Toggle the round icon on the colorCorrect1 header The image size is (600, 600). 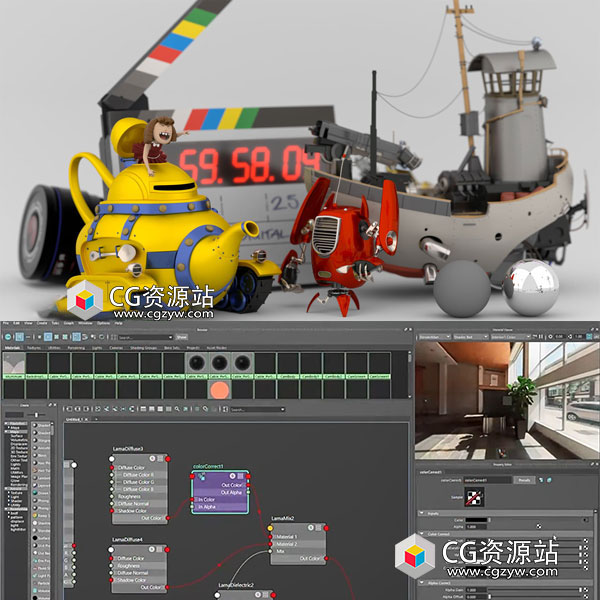[x=232, y=476]
